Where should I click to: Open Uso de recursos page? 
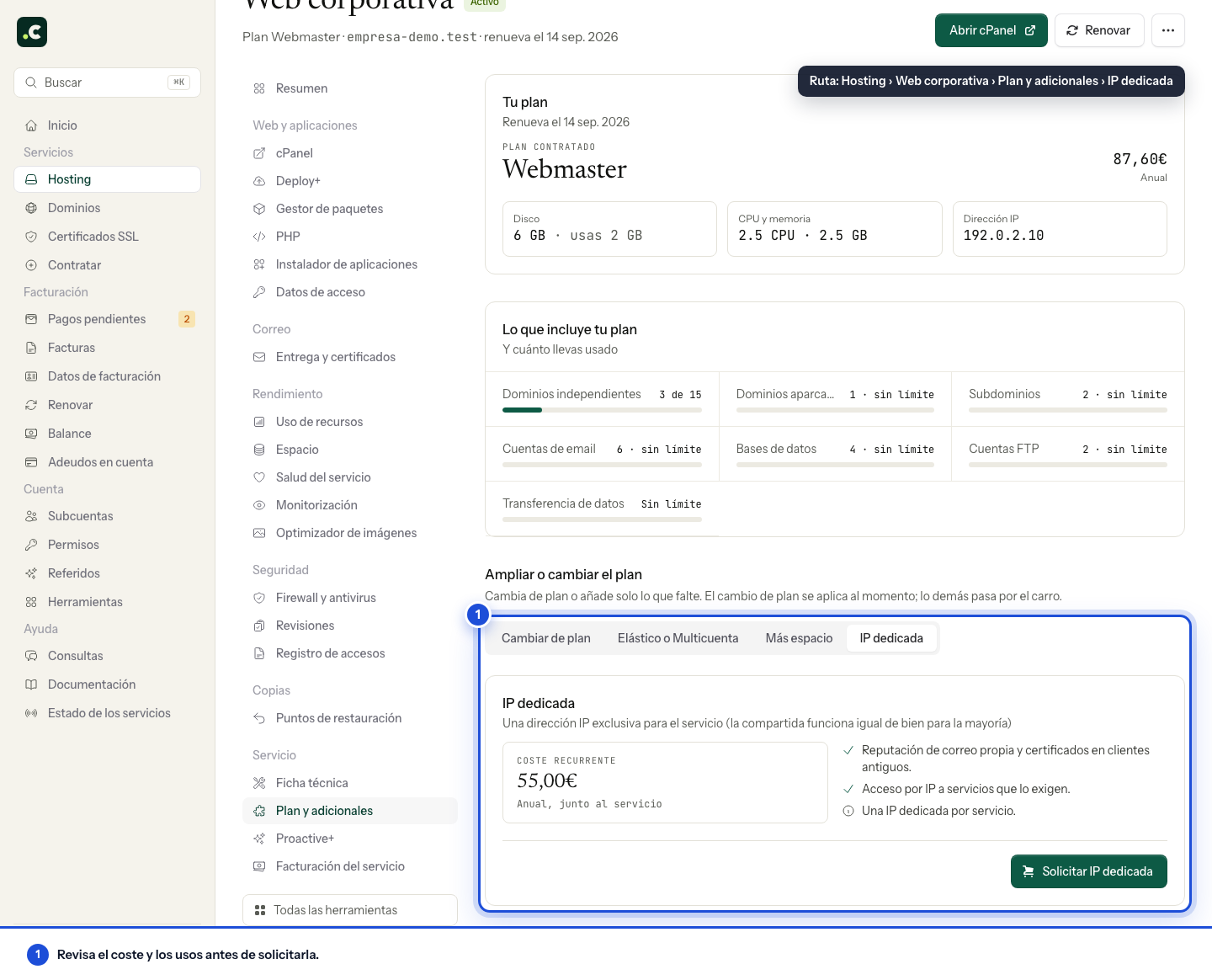pos(350,422)
